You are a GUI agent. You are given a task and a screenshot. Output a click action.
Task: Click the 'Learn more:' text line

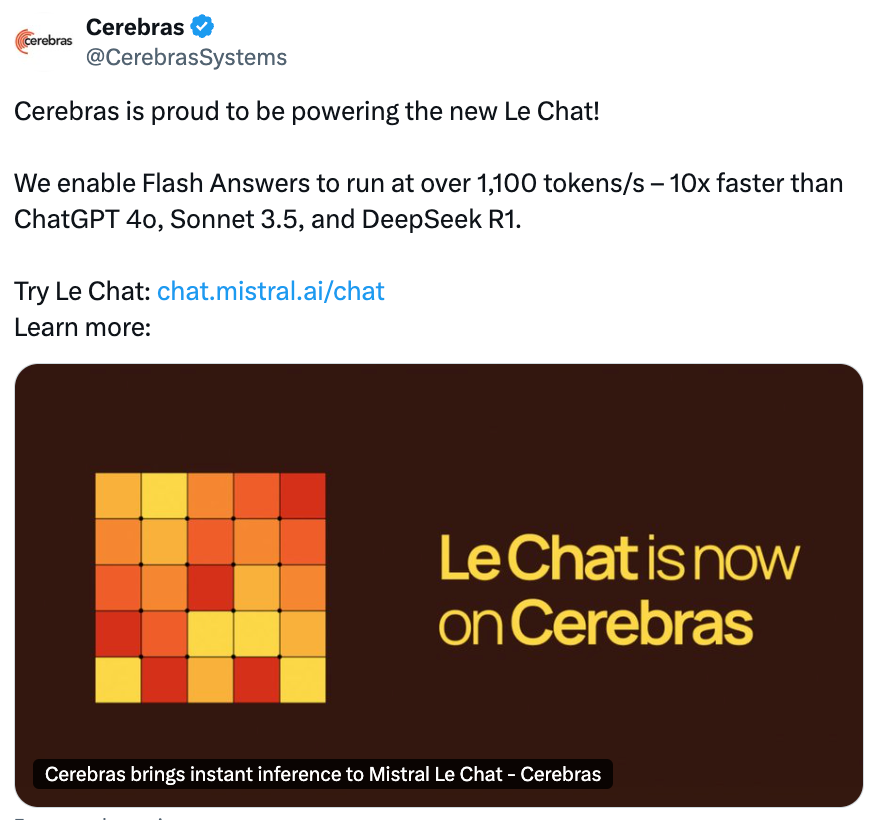[82, 327]
